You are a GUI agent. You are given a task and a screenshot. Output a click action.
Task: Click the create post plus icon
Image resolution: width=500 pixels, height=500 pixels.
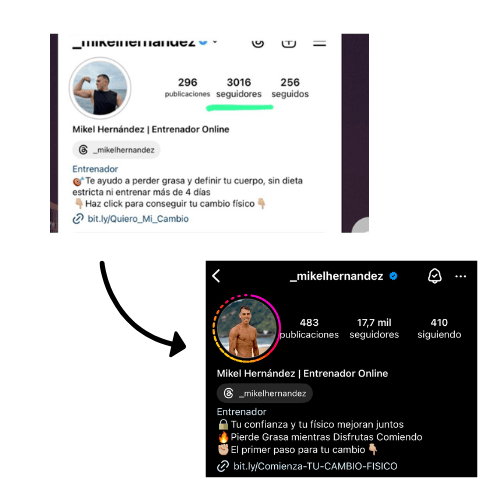[x=289, y=43]
